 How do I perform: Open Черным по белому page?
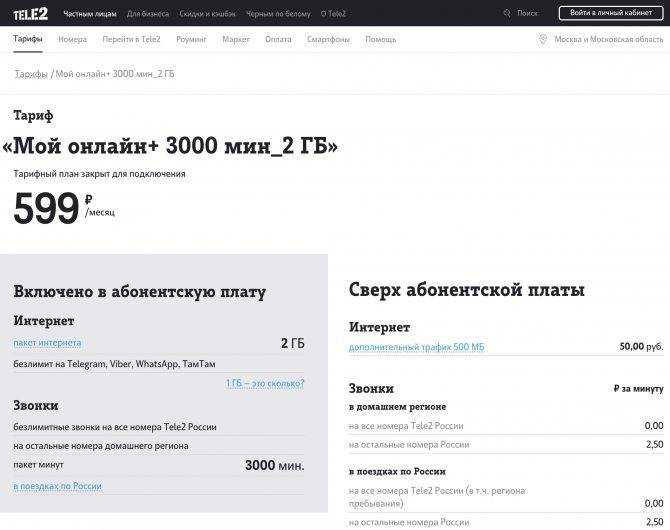pyautogui.click(x=278, y=14)
